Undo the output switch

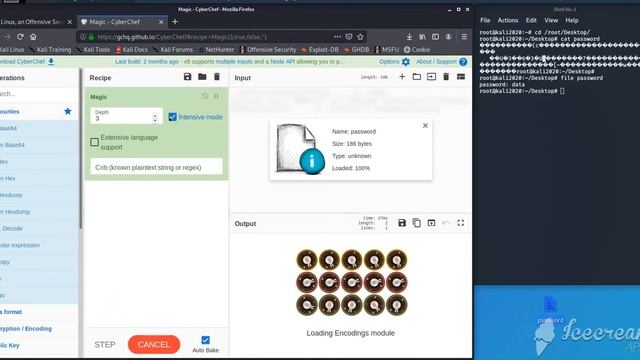(x=446, y=223)
